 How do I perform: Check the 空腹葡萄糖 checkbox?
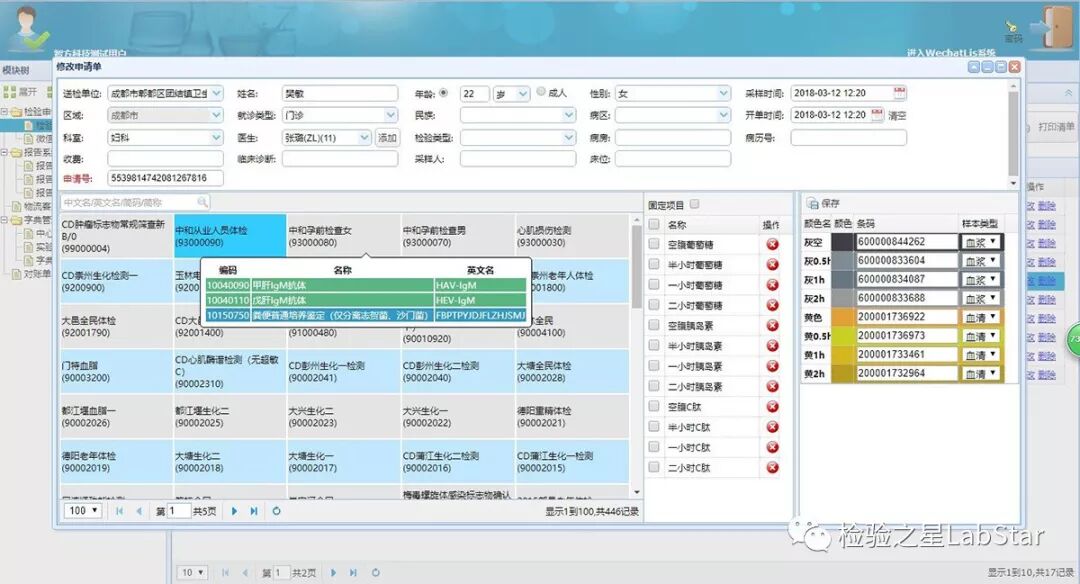[x=654, y=244]
